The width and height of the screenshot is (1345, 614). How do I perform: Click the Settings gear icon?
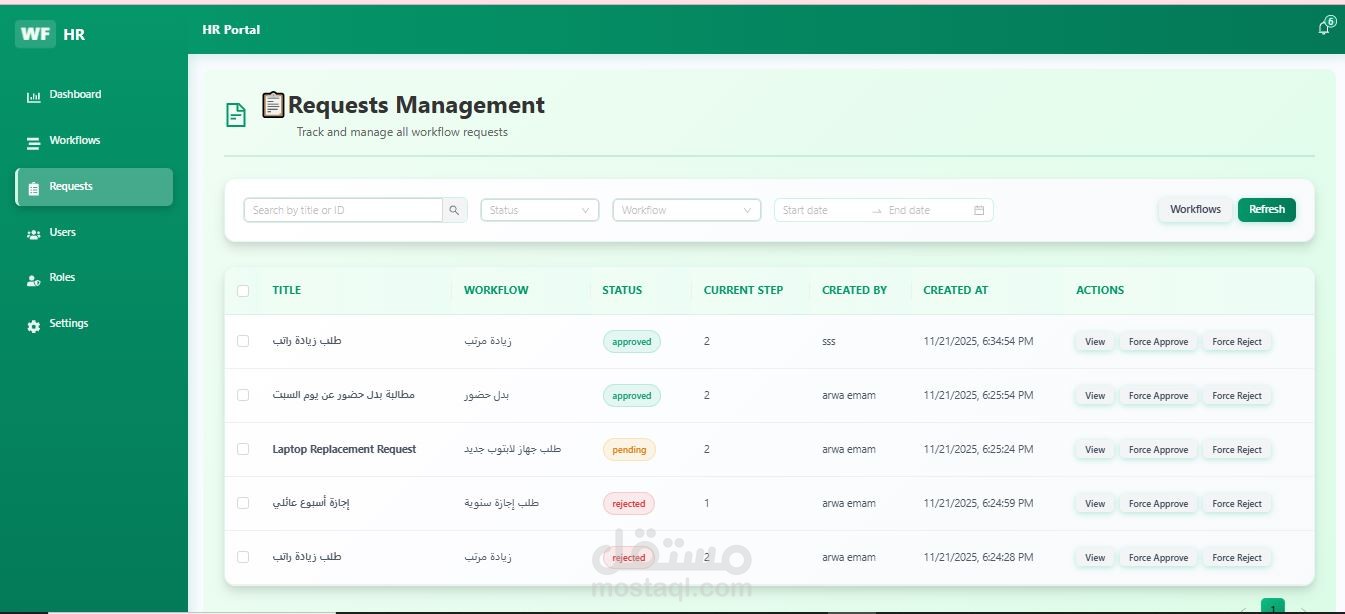click(33, 325)
